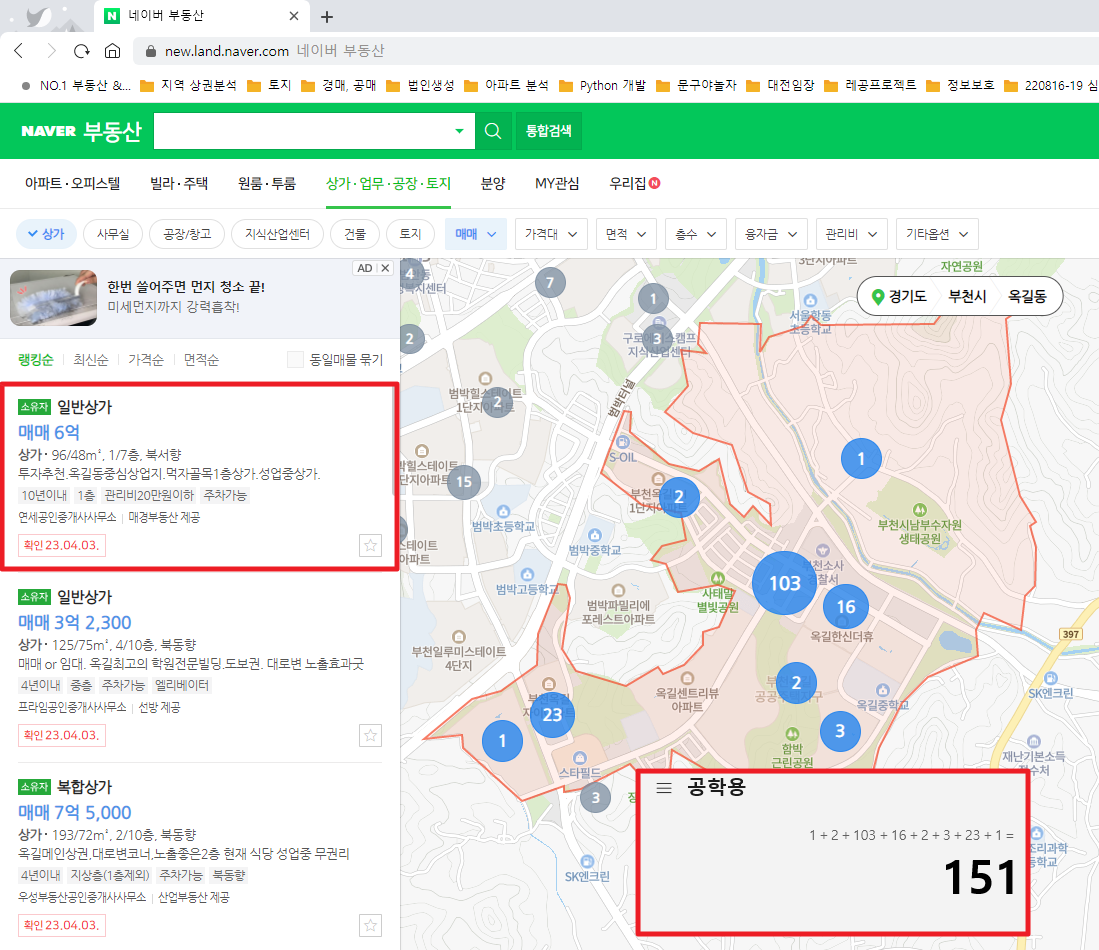The image size is (1099, 950).
Task: Click the NAVER 부동산 logo
Action: coord(81,130)
